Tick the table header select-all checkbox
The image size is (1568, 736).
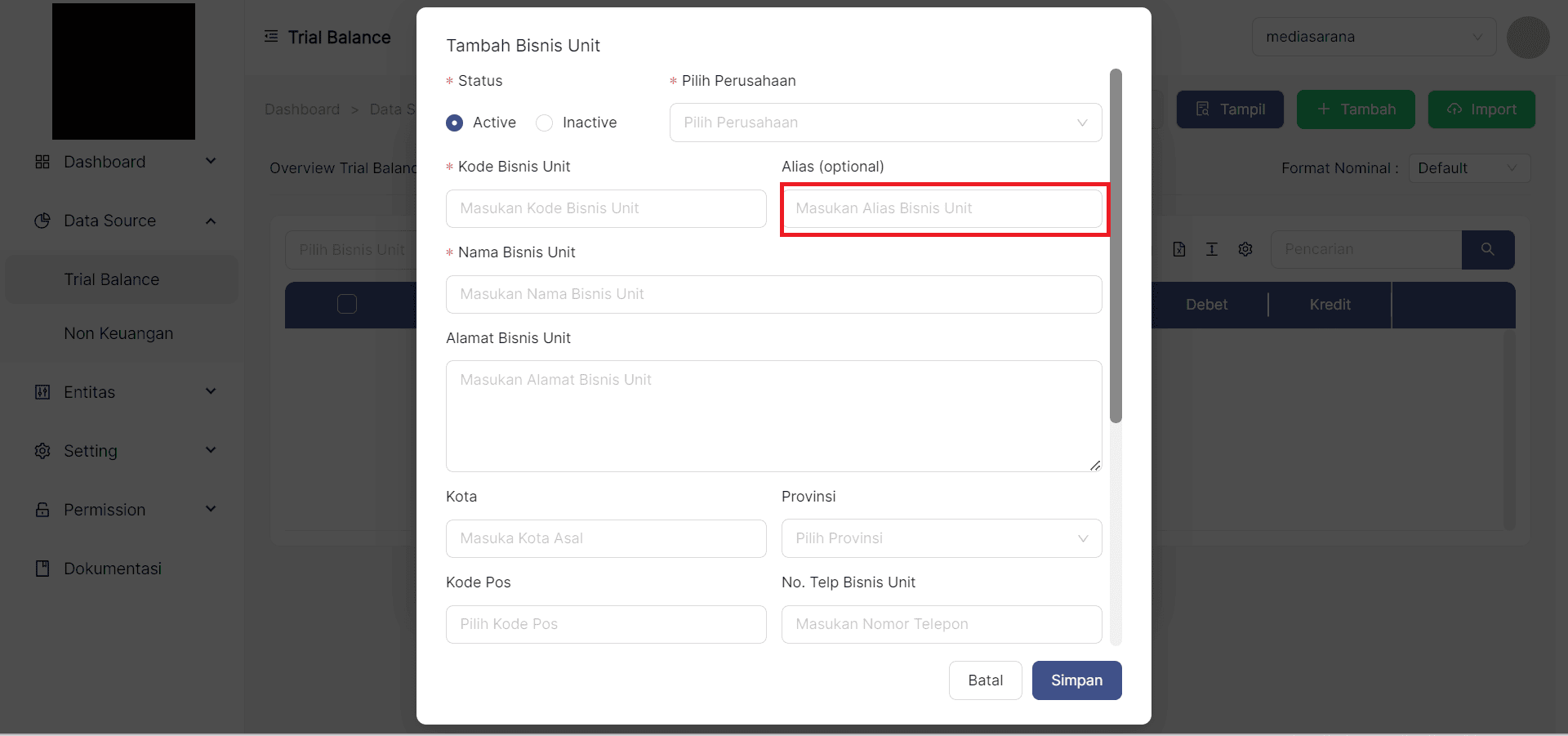point(347,304)
